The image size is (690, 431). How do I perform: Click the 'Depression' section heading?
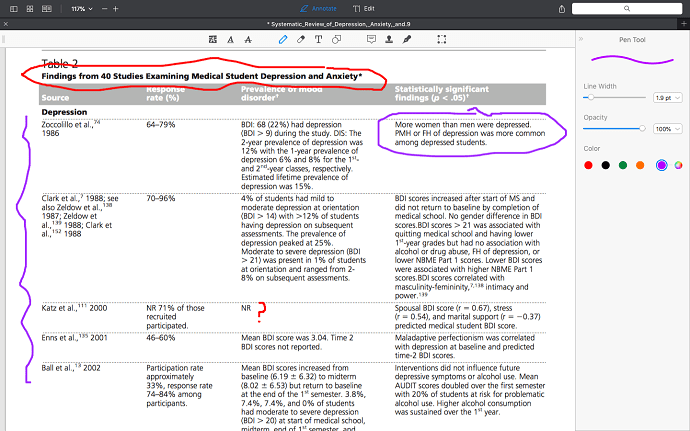click(x=64, y=112)
